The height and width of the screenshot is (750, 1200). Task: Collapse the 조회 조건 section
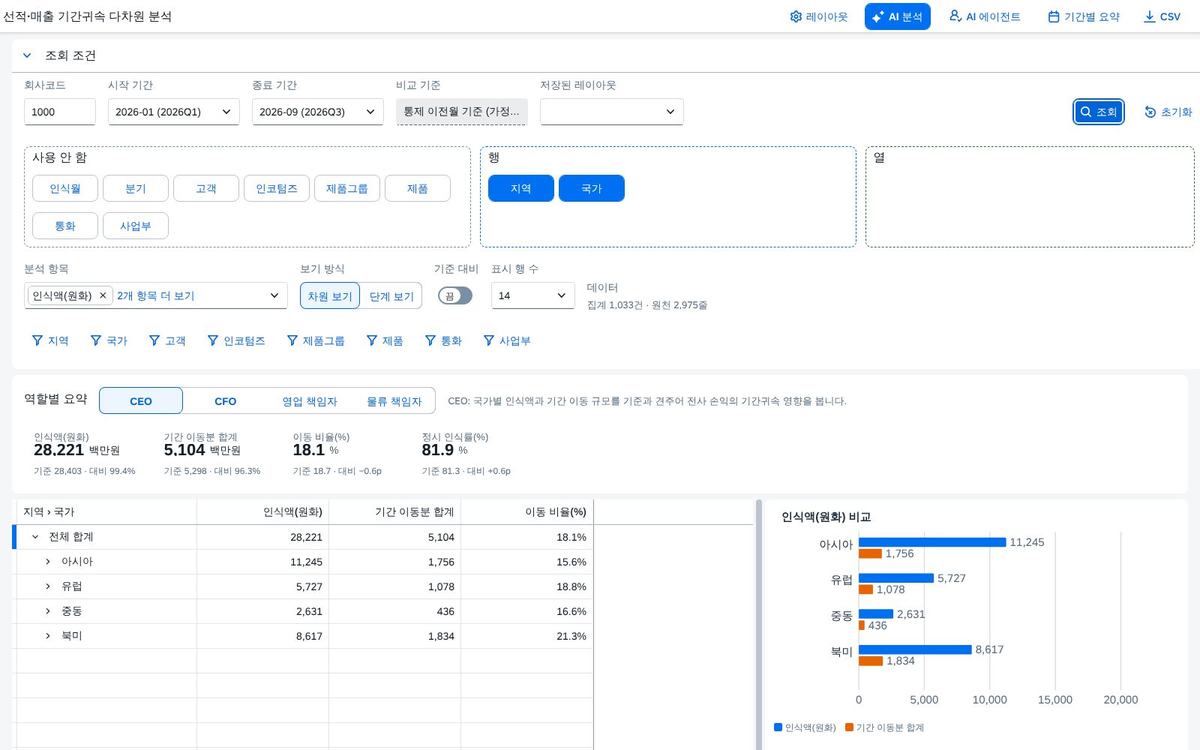point(27,56)
